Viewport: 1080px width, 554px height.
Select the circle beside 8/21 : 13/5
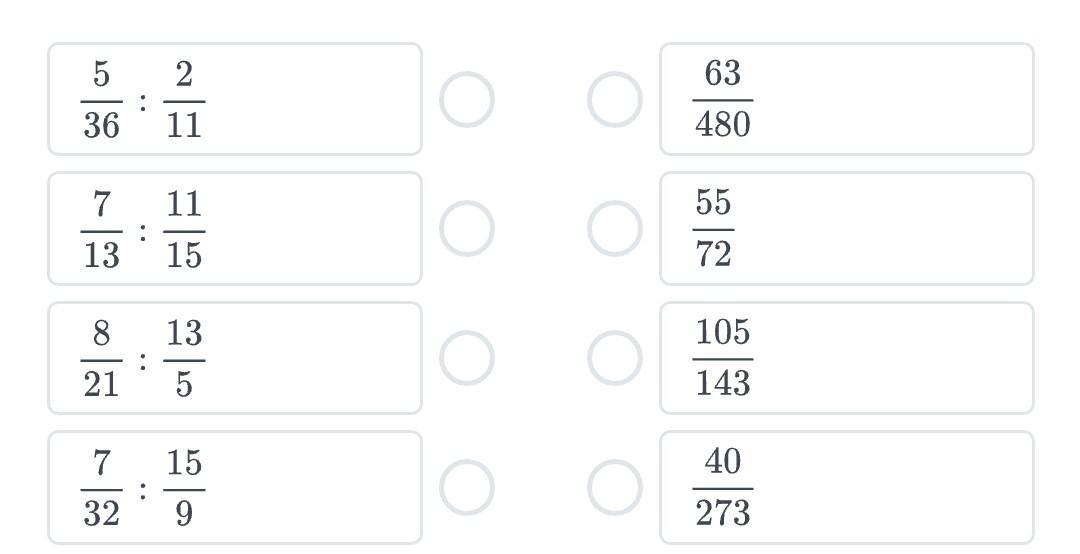[467, 358]
